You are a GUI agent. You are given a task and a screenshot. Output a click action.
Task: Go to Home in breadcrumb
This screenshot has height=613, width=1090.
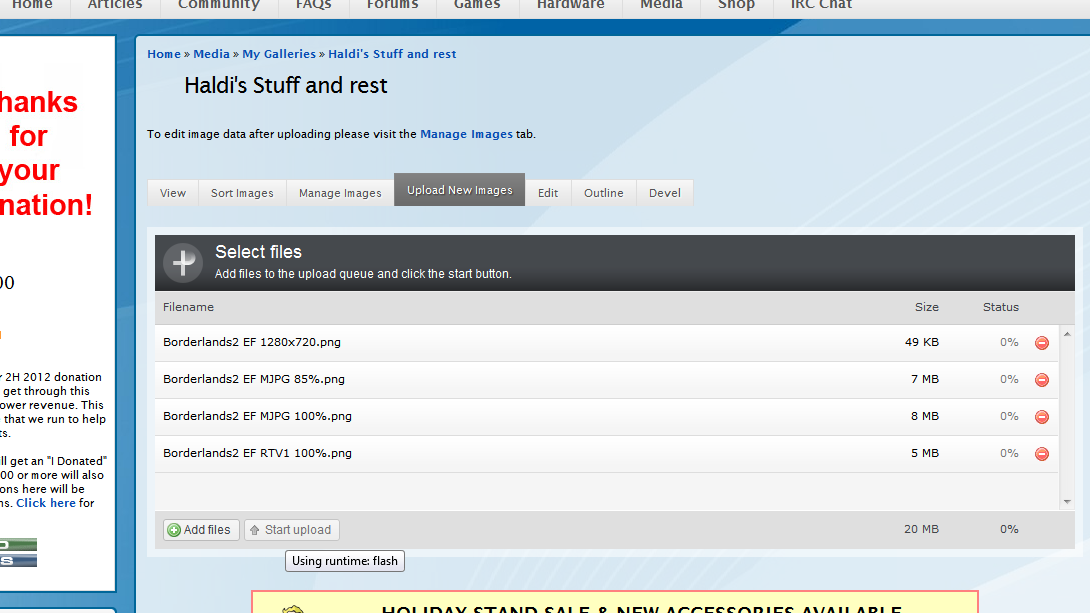pos(164,54)
